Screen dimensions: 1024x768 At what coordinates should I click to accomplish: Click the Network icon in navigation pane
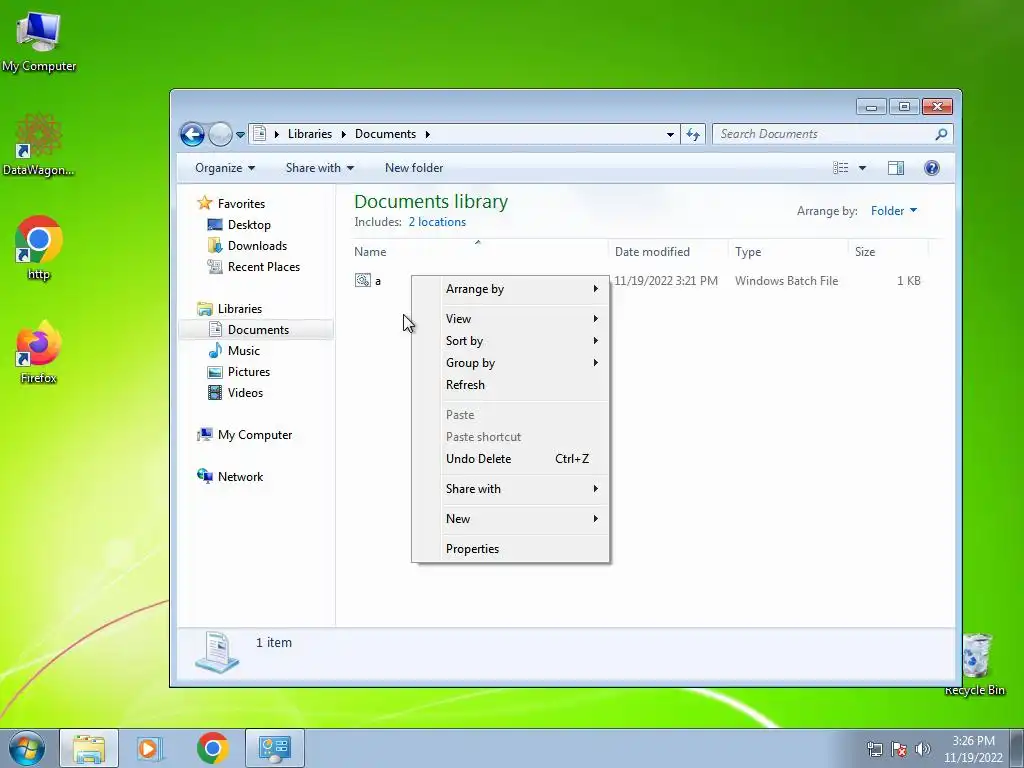[x=205, y=476]
